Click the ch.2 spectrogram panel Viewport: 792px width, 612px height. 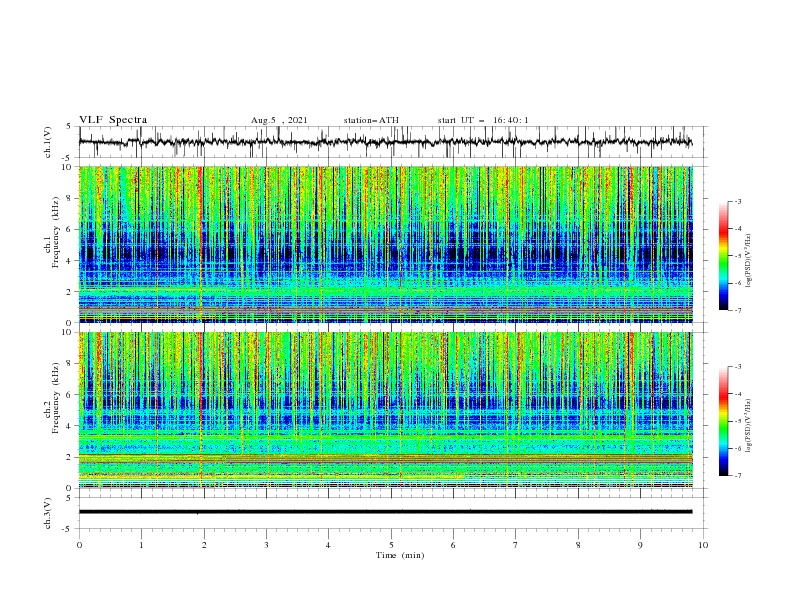386,410
